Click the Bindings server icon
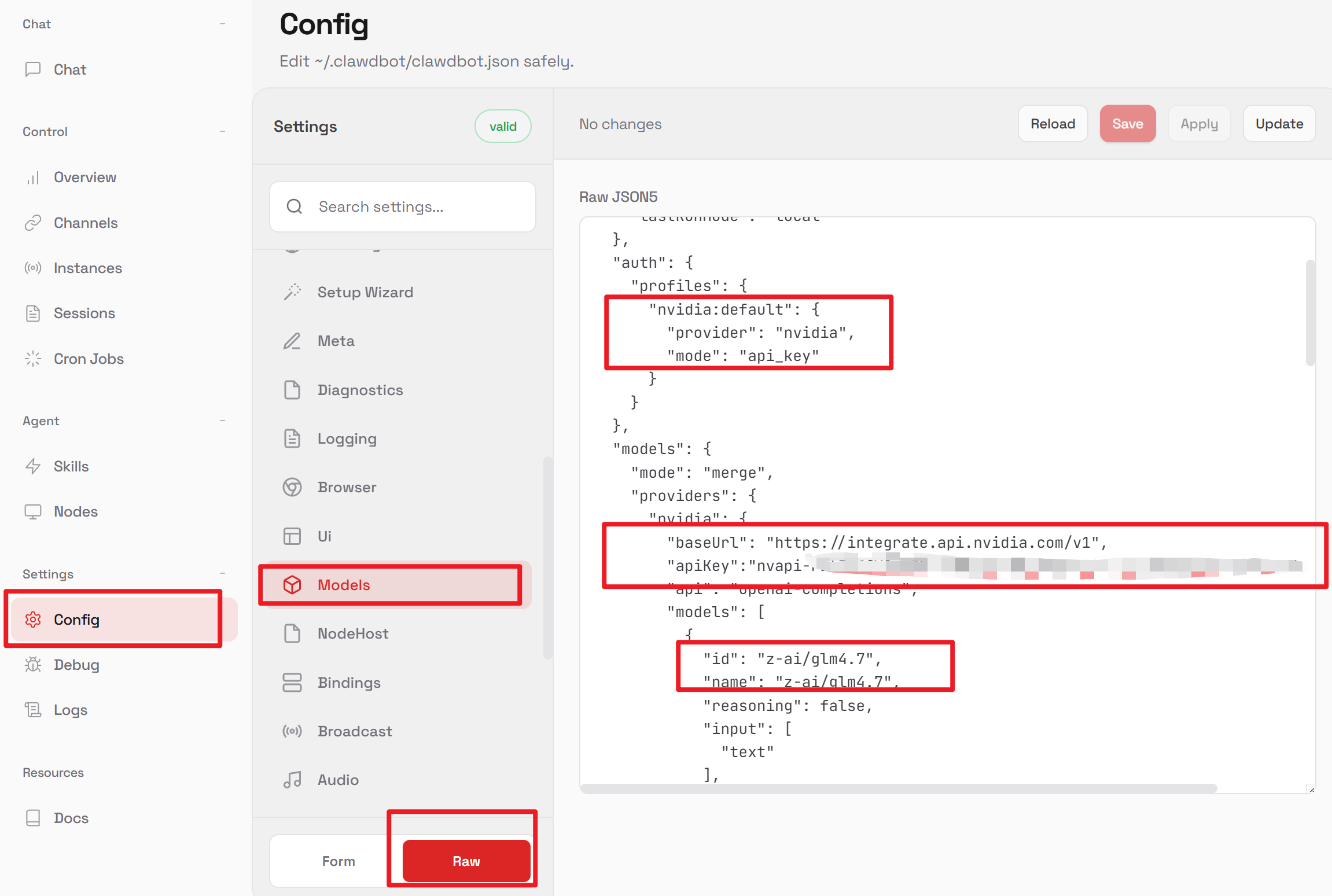This screenshot has width=1332, height=896. tap(292, 683)
